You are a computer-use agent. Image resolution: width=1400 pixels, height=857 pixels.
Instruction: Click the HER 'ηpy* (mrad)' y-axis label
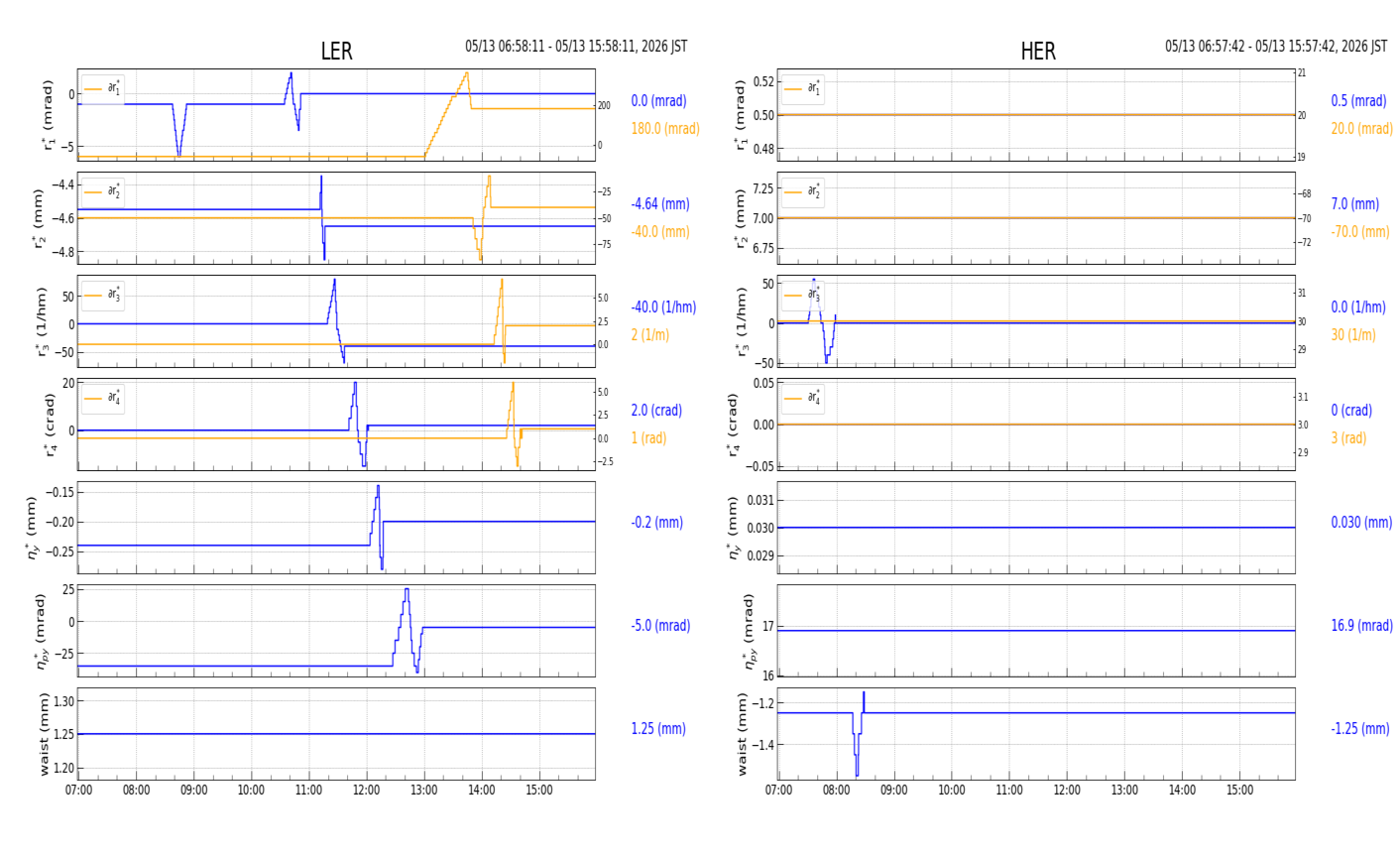(752, 631)
